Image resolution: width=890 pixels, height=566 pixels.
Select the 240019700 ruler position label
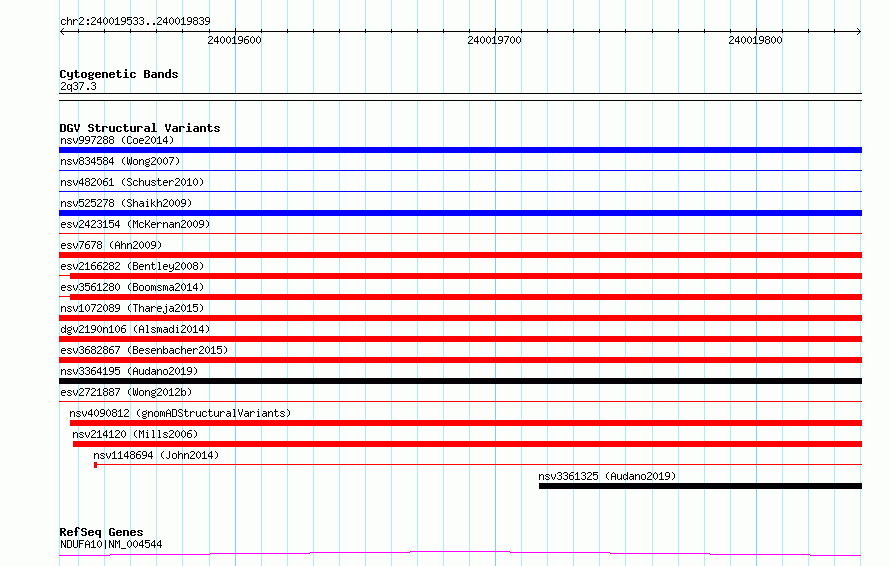pyautogui.click(x=494, y=40)
